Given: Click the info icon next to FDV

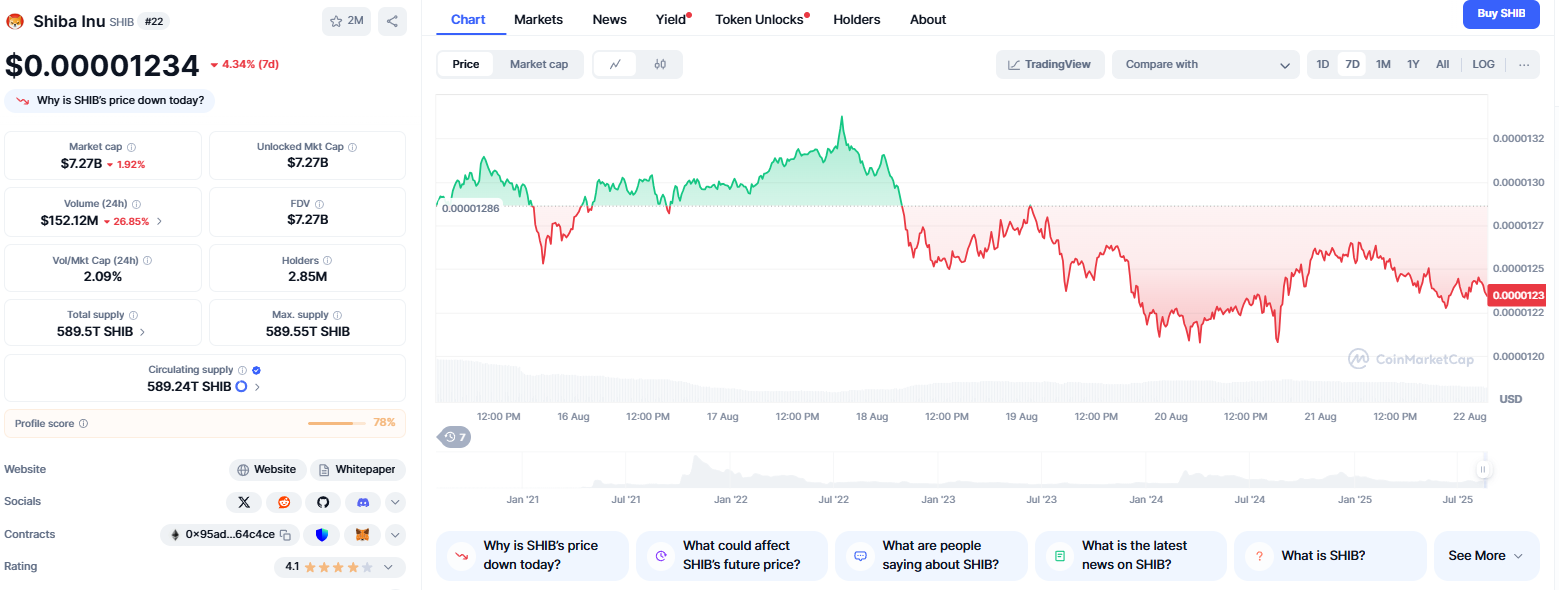Looking at the screenshot, I should pos(319,204).
